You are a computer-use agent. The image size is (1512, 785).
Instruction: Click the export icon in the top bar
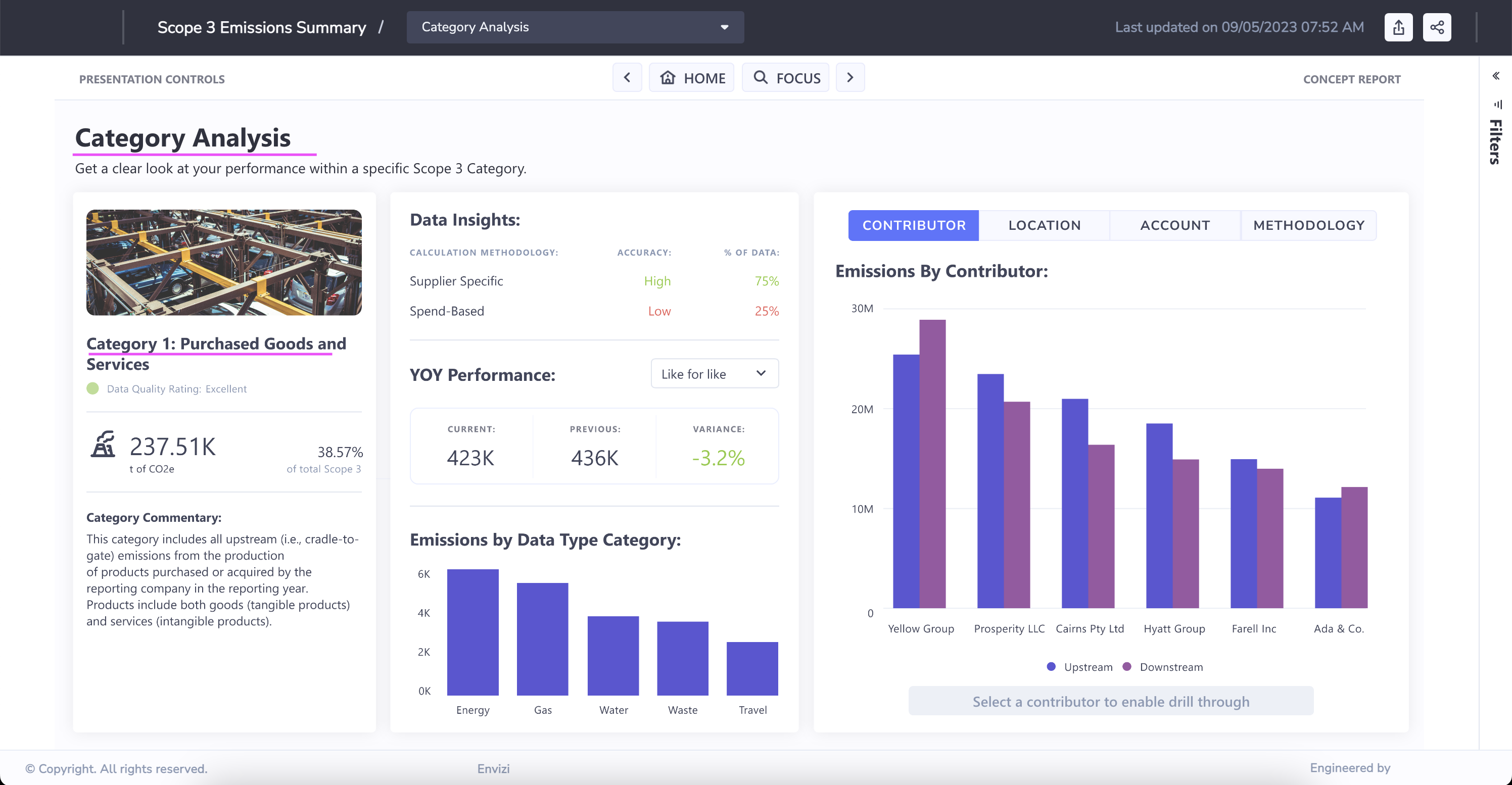[x=1399, y=27]
